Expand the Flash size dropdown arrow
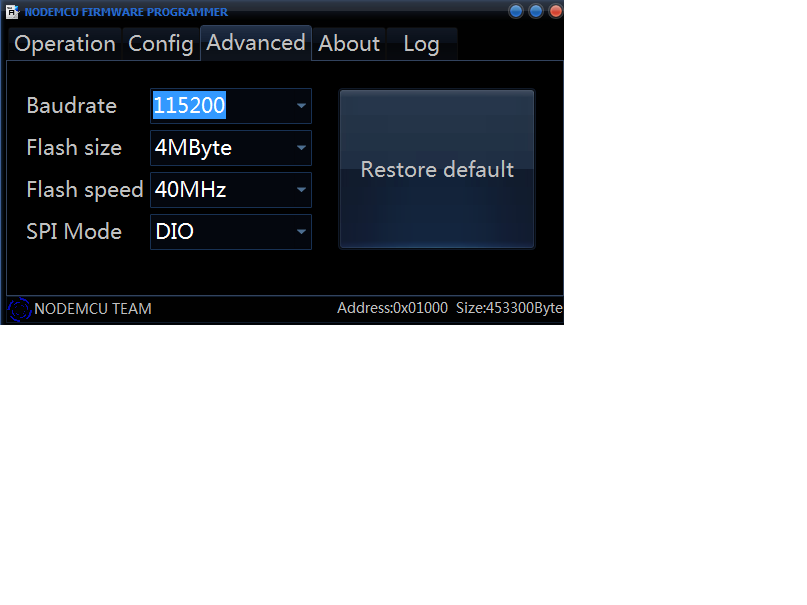Image resolution: width=807 pixels, height=605 pixels. click(x=301, y=148)
